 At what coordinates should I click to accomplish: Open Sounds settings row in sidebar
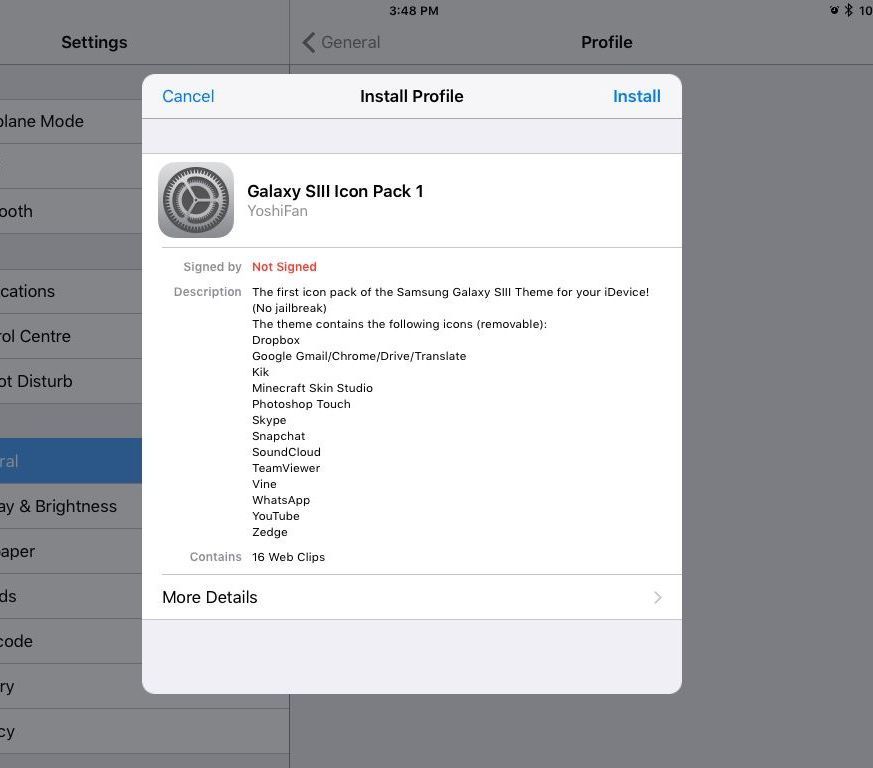pyautogui.click(x=71, y=596)
